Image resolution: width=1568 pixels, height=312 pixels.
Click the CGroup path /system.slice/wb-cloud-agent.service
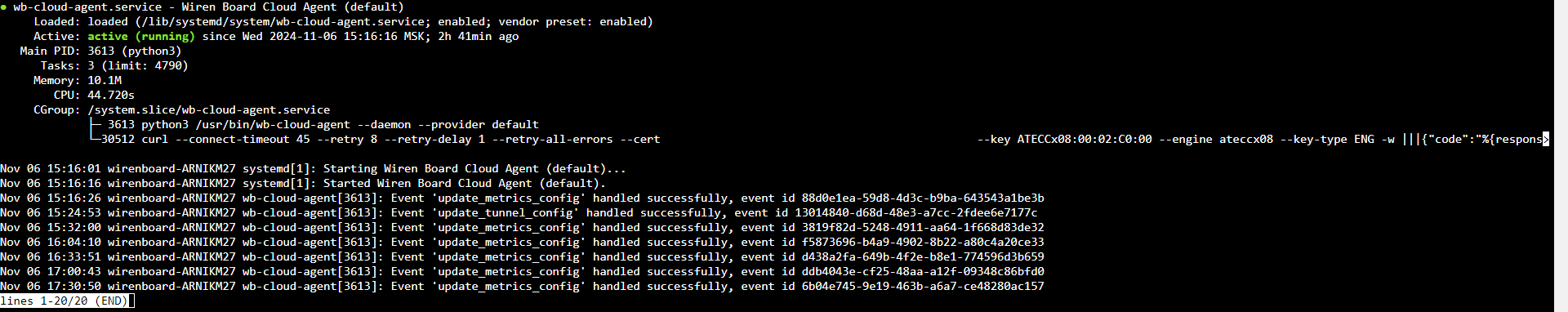point(209,110)
